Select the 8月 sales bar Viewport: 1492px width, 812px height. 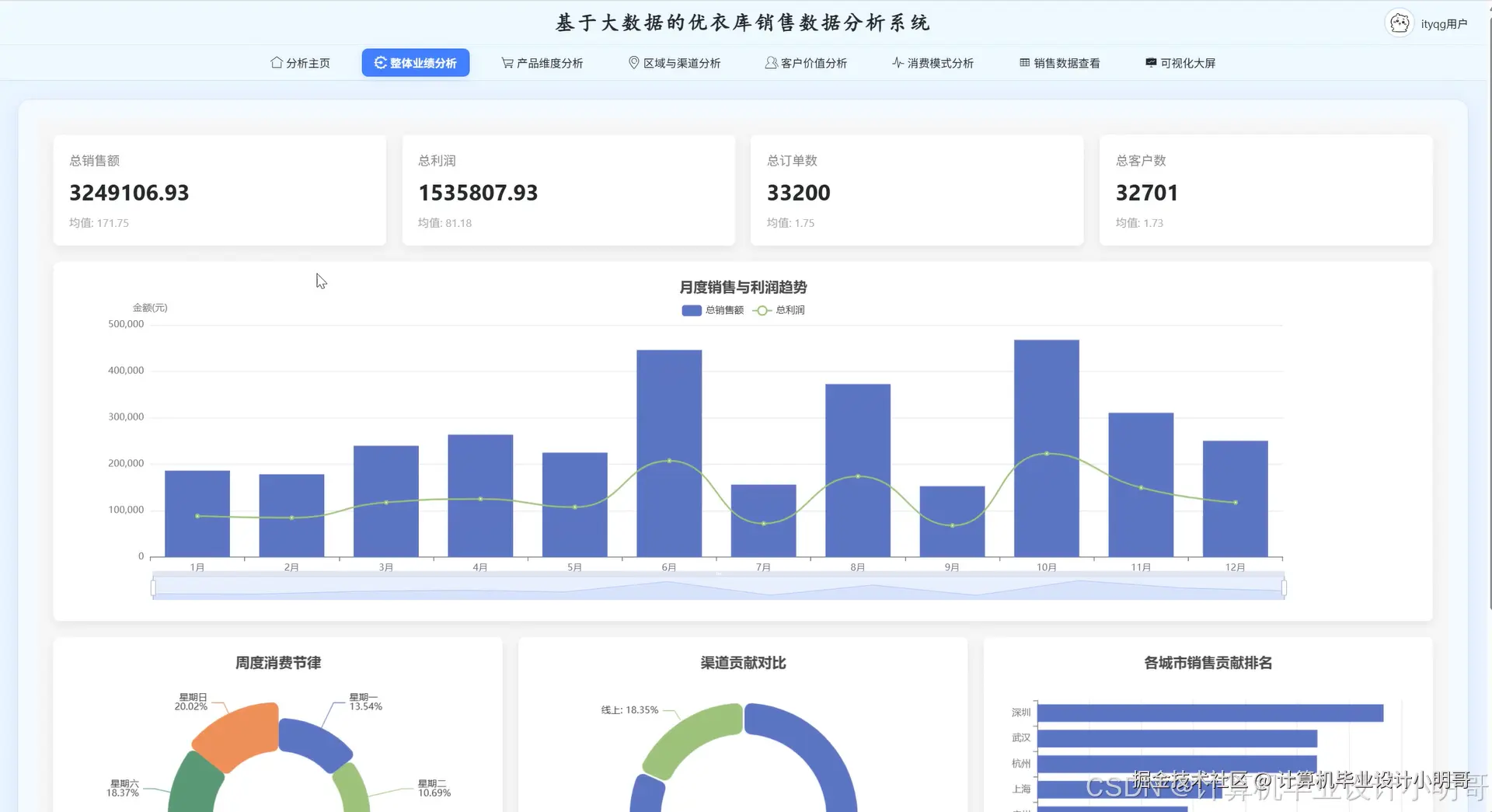tap(858, 470)
